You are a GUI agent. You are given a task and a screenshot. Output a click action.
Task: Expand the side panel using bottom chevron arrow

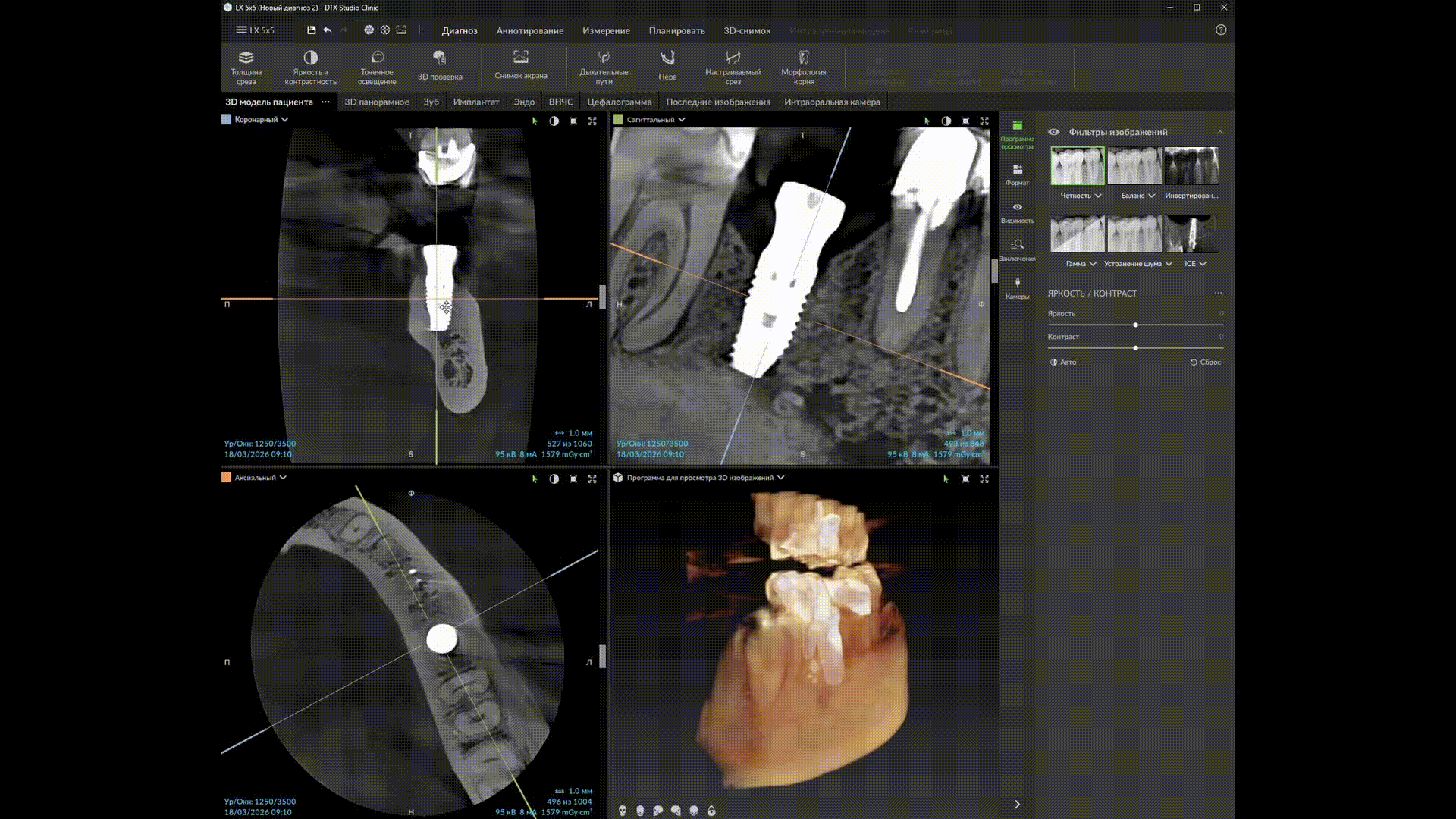pos(1017,804)
